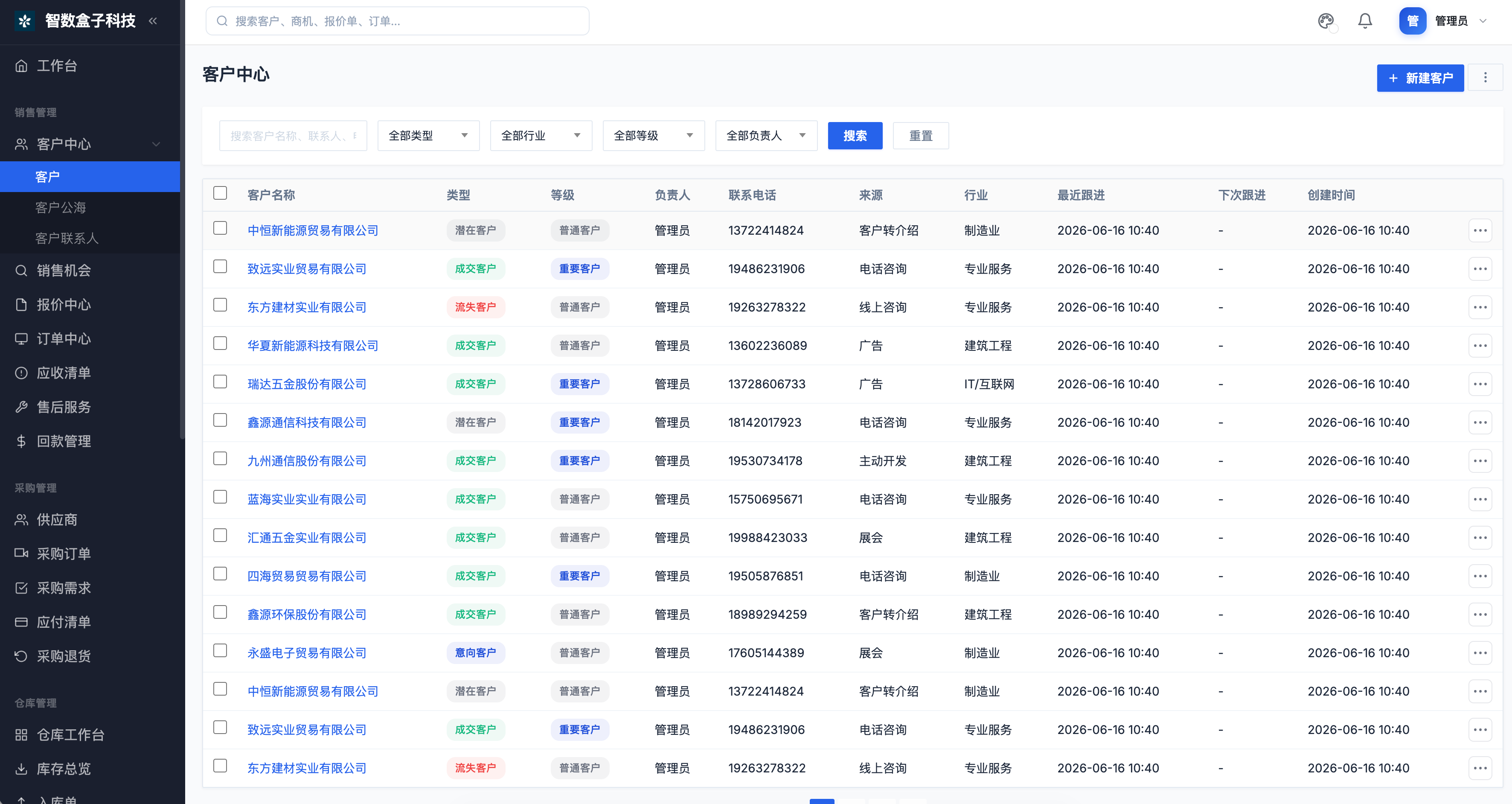Image resolution: width=1512 pixels, height=804 pixels.
Task: Check 鑫源通信科技有限公司 row checkbox
Action: (x=220, y=420)
